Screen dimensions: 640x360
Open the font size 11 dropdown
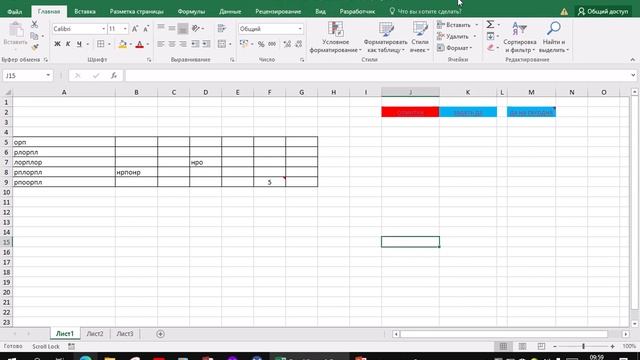125,29
